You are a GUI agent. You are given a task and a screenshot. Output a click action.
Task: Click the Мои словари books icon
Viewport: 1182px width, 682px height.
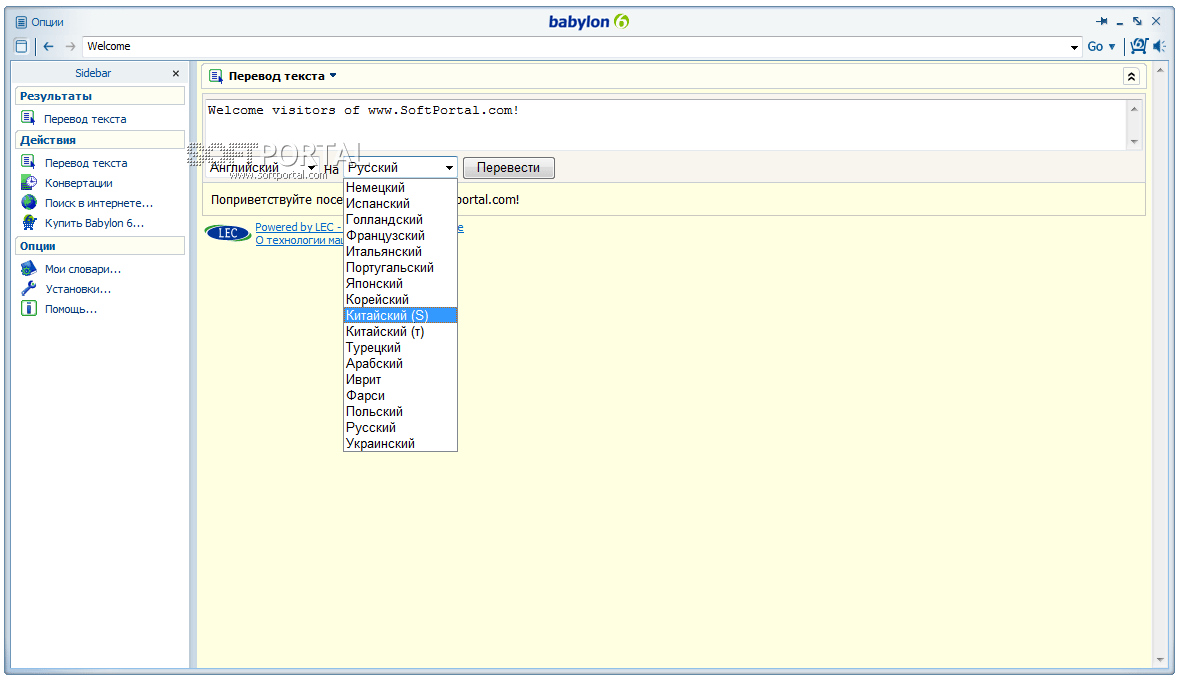coord(29,268)
